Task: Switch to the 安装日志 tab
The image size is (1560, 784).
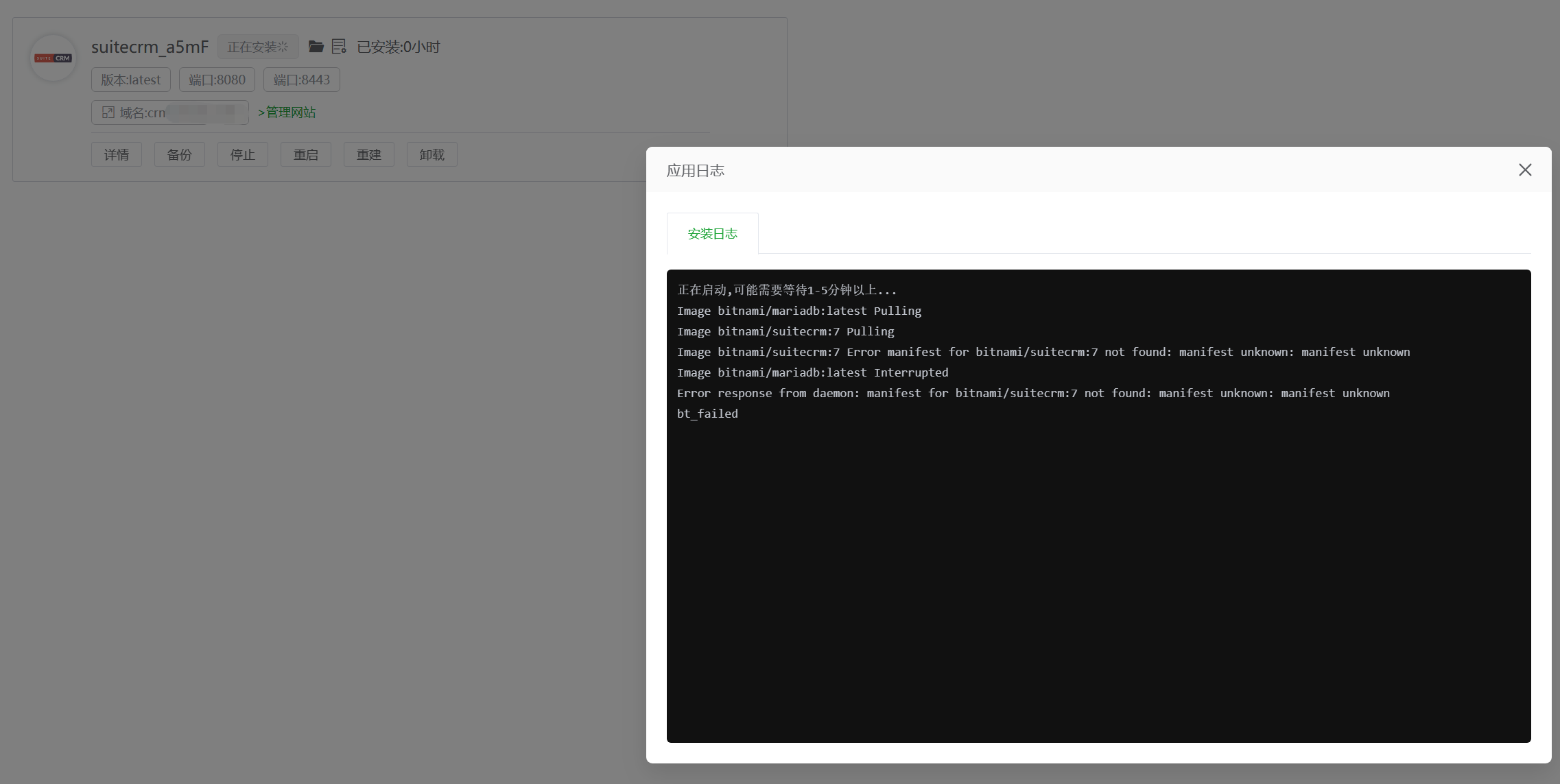Action: pyautogui.click(x=712, y=233)
